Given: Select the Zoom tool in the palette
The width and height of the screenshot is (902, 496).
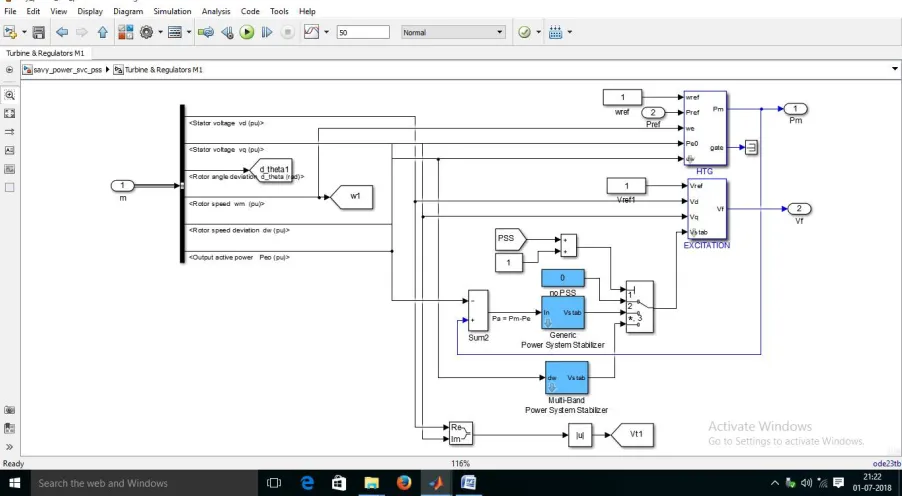Looking at the screenshot, I should click(9, 95).
